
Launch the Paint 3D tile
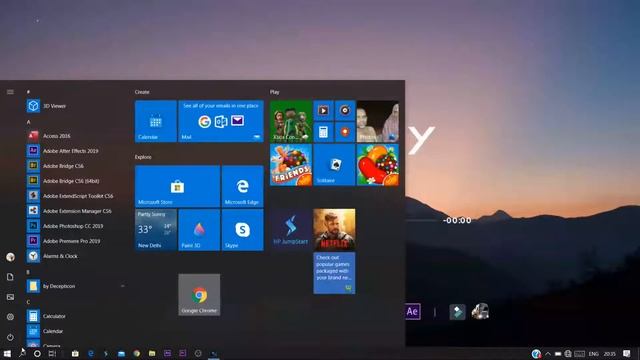pyautogui.click(x=199, y=230)
